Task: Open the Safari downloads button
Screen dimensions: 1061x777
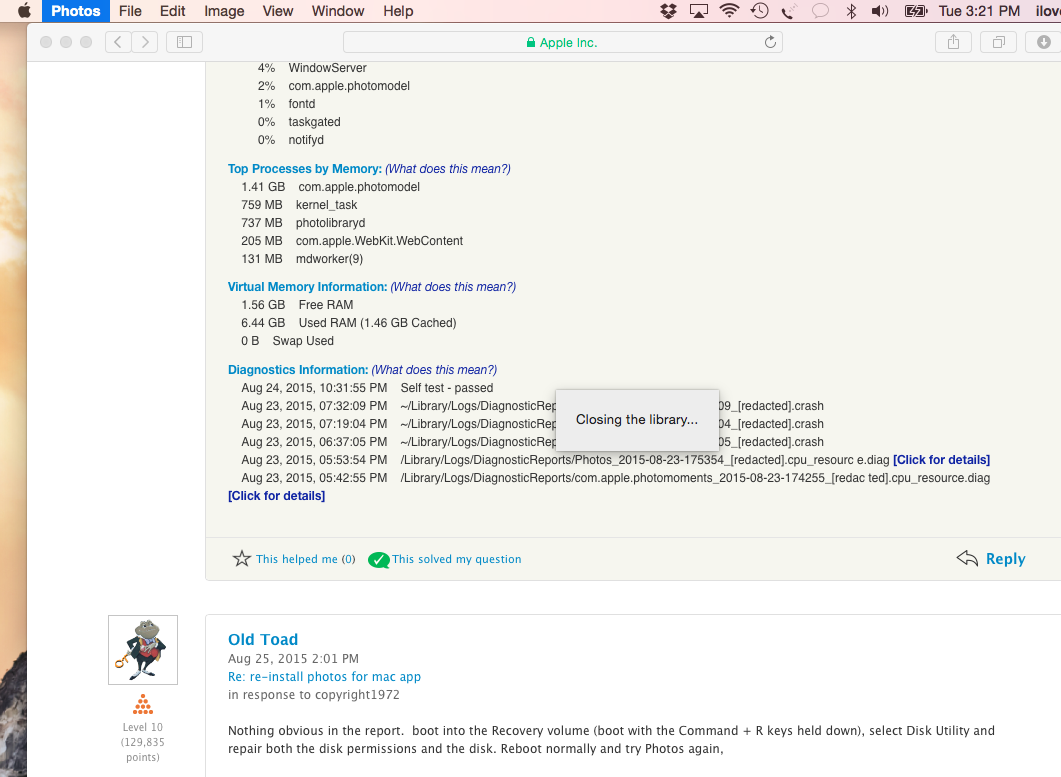Action: tap(1043, 42)
